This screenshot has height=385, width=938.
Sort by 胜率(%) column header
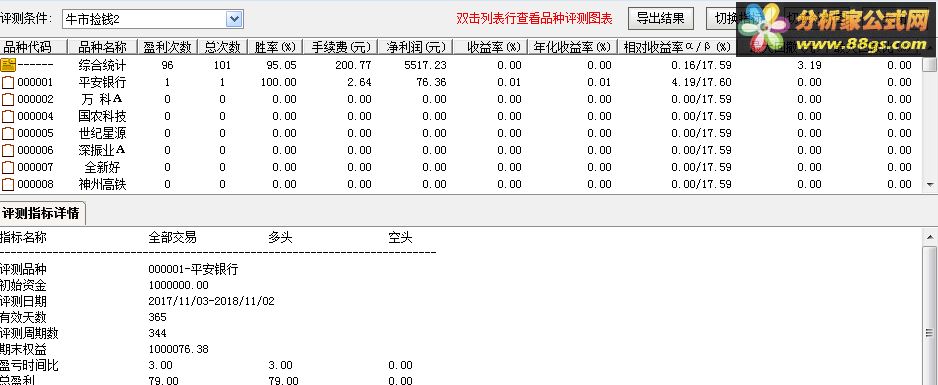[x=275, y=47]
